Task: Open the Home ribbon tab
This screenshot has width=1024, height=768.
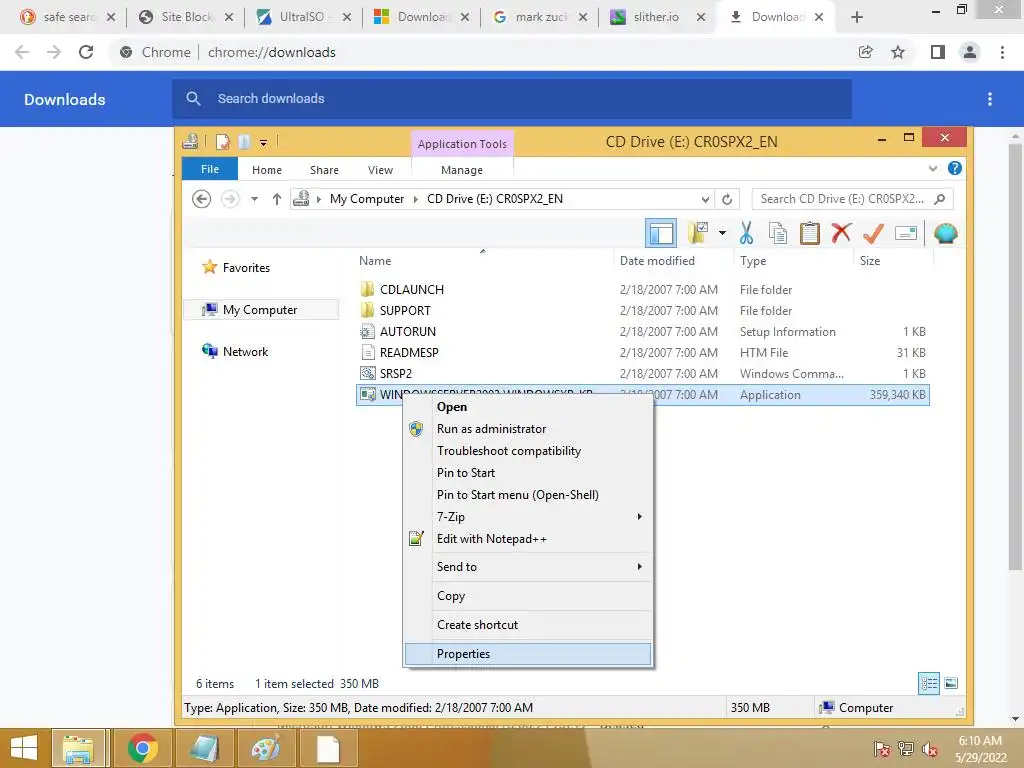Action: point(266,170)
